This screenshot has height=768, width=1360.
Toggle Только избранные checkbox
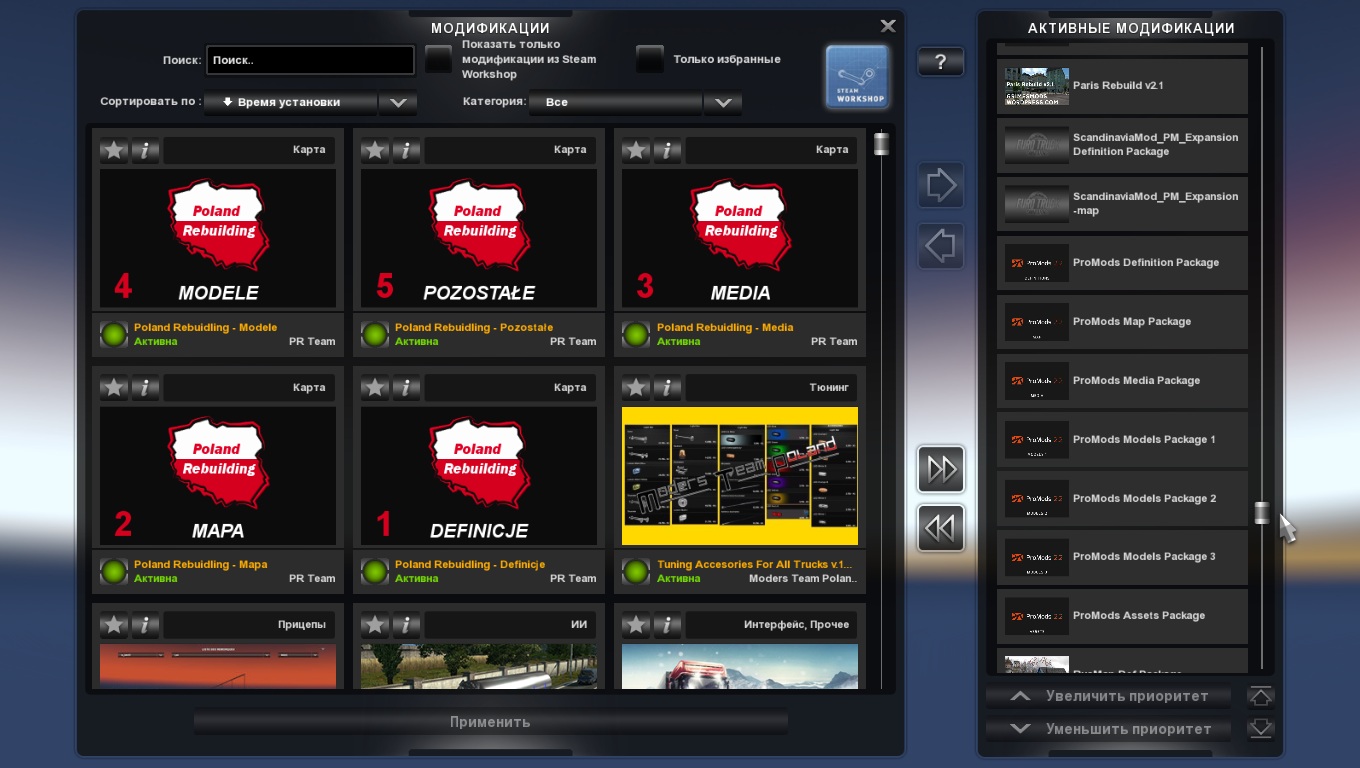(x=650, y=60)
